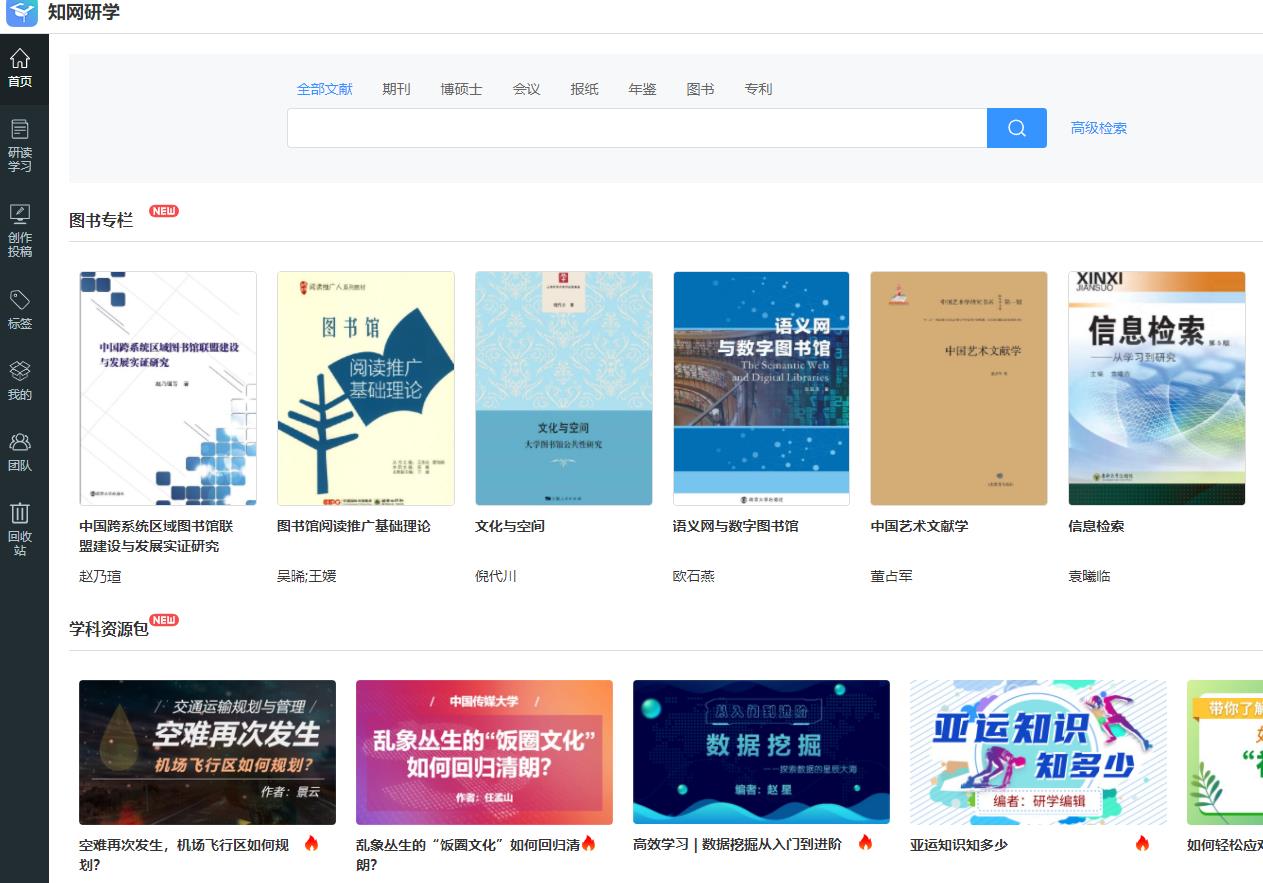Open the 标签 tags sidebar icon

pyautogui.click(x=20, y=310)
